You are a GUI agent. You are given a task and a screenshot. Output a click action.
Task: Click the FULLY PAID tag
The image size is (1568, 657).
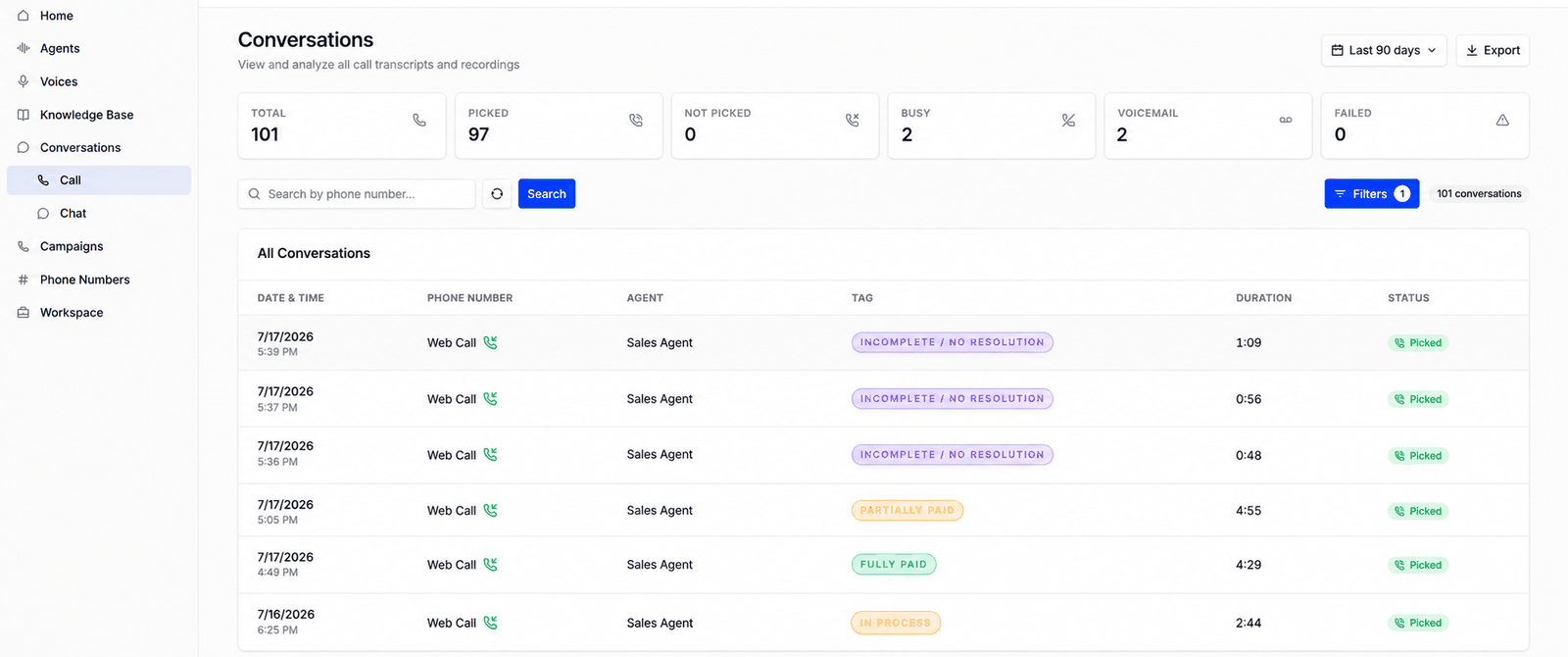tap(894, 565)
